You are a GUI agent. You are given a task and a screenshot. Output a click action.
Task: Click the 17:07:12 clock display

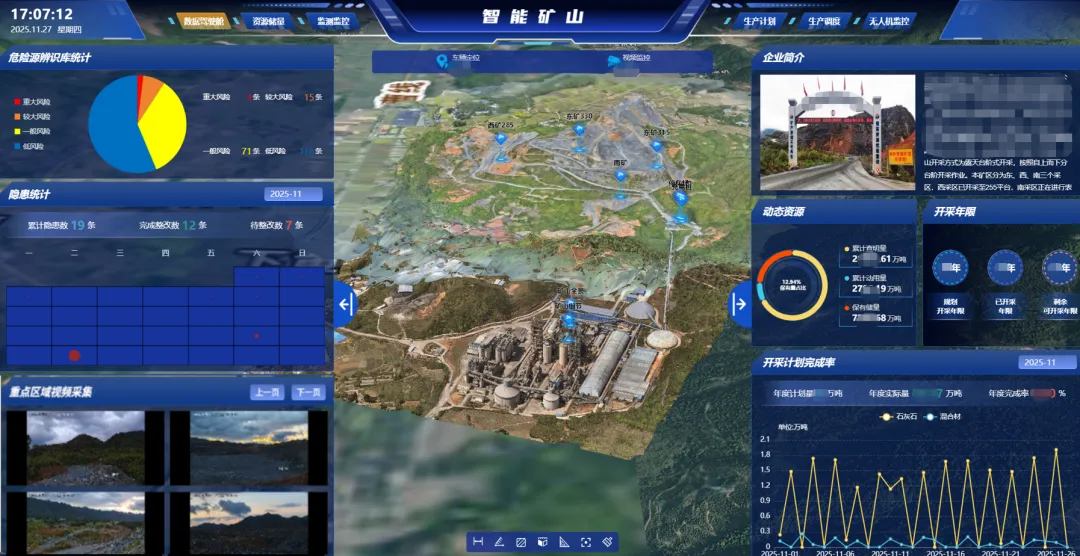click(42, 14)
